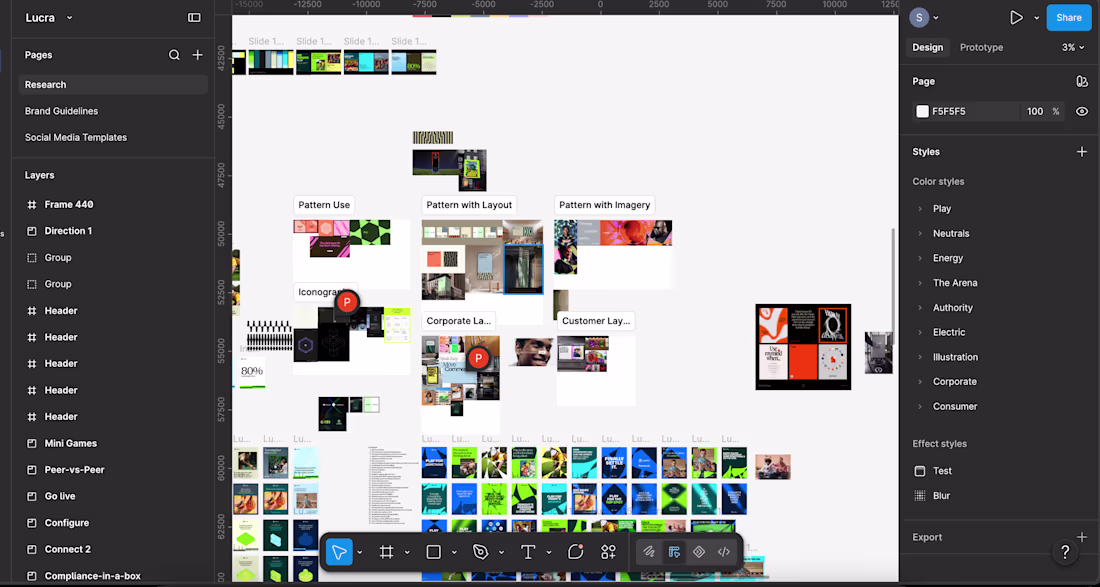Select the Comment tool
This screenshot has width=1100, height=587.
point(575,553)
